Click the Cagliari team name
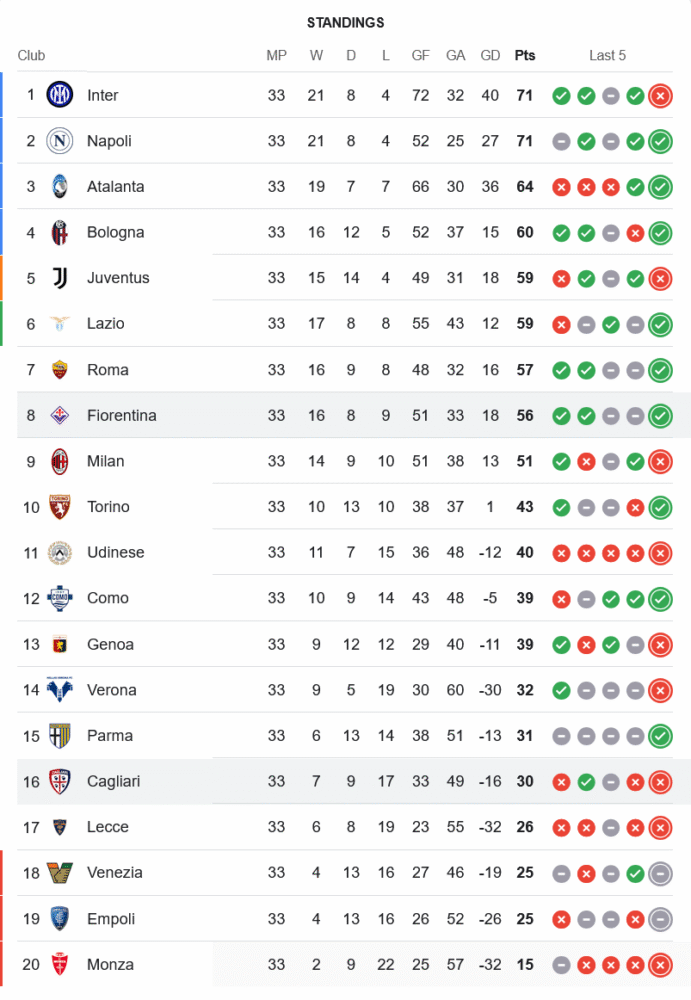Viewport: 691px width, 1000px height. (x=115, y=781)
